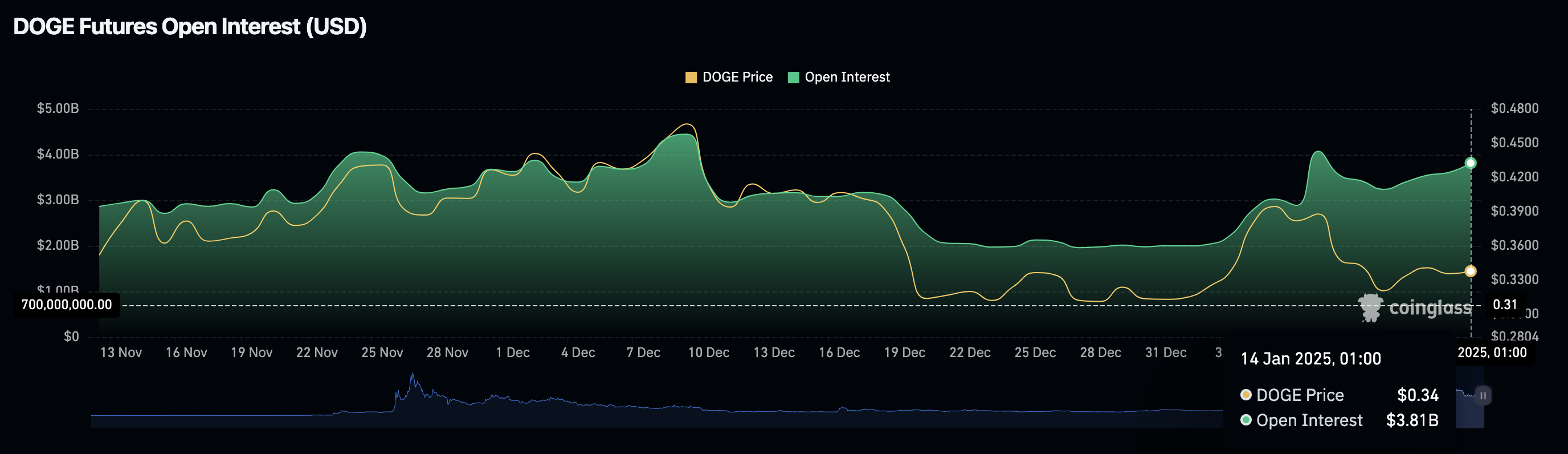Click the $0.2804 right axis label
This screenshot has height=454, width=1568.
(x=1514, y=337)
